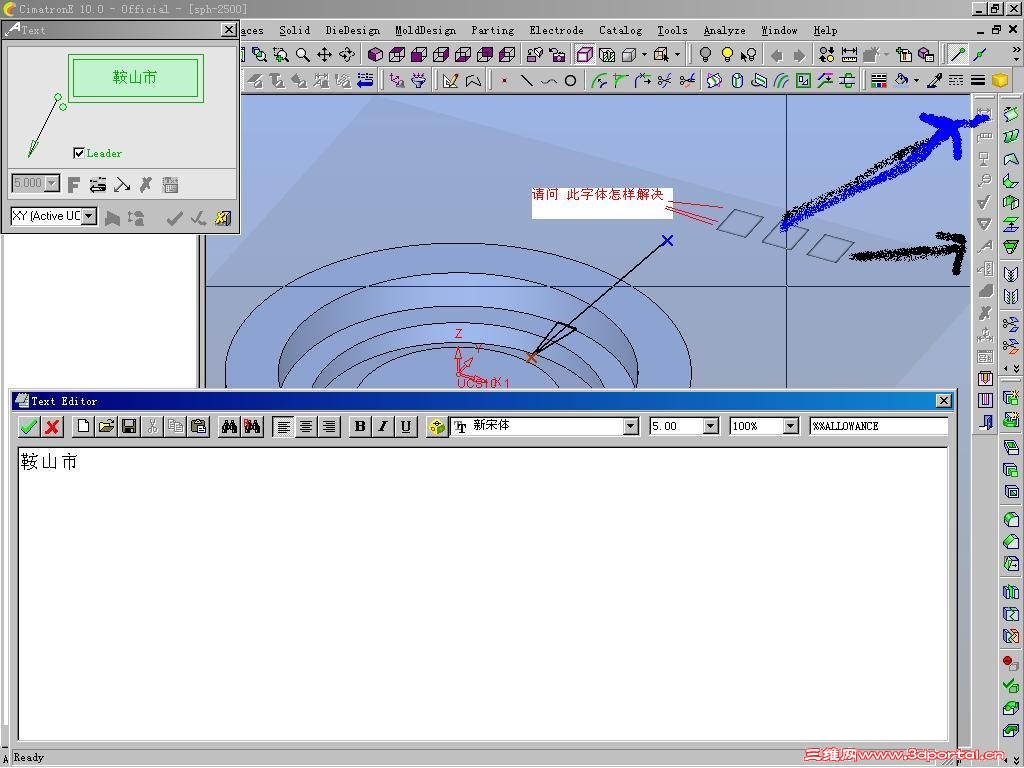Image resolution: width=1024 pixels, height=768 pixels.
Task: Toggle the yellow light bulb show icon
Action: [727, 55]
